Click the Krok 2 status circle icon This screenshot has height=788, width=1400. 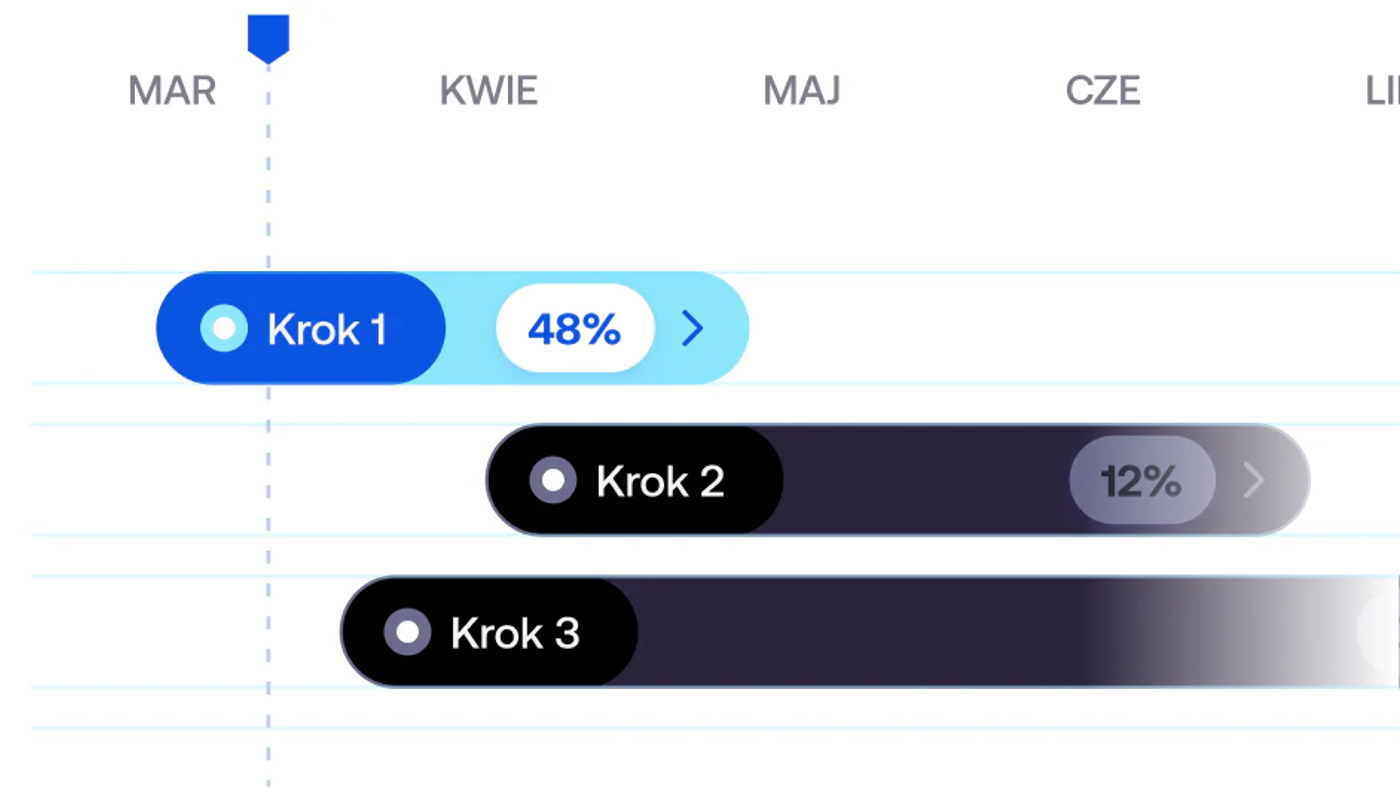553,480
